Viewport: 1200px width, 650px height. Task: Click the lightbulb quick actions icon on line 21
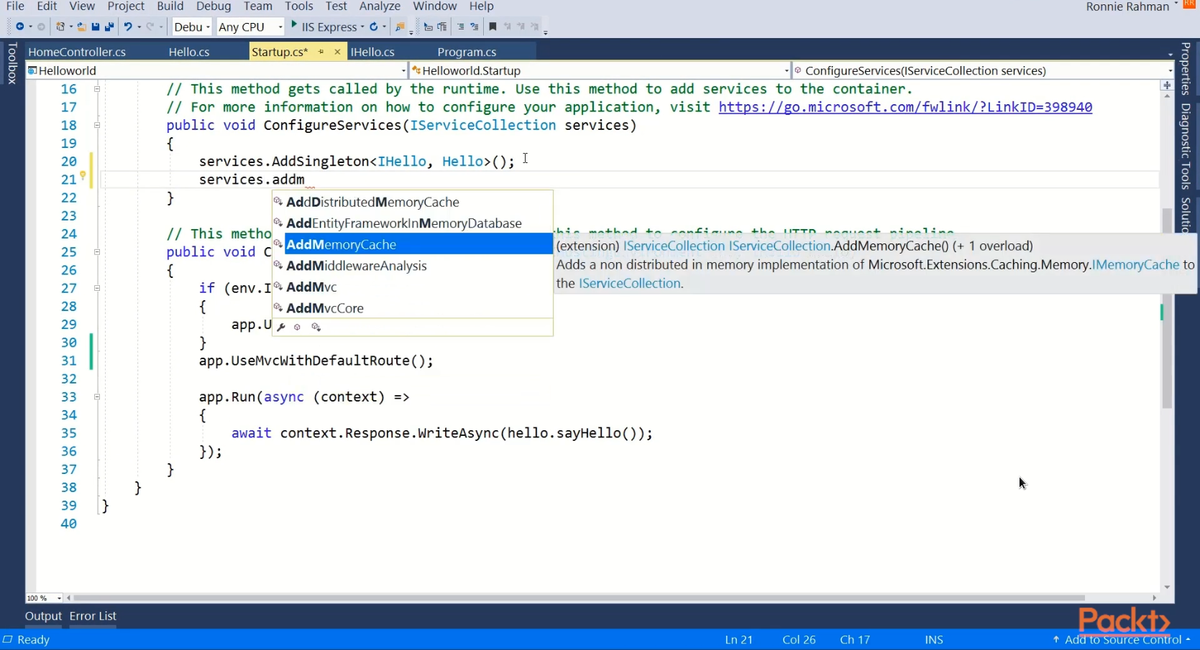tap(83, 177)
